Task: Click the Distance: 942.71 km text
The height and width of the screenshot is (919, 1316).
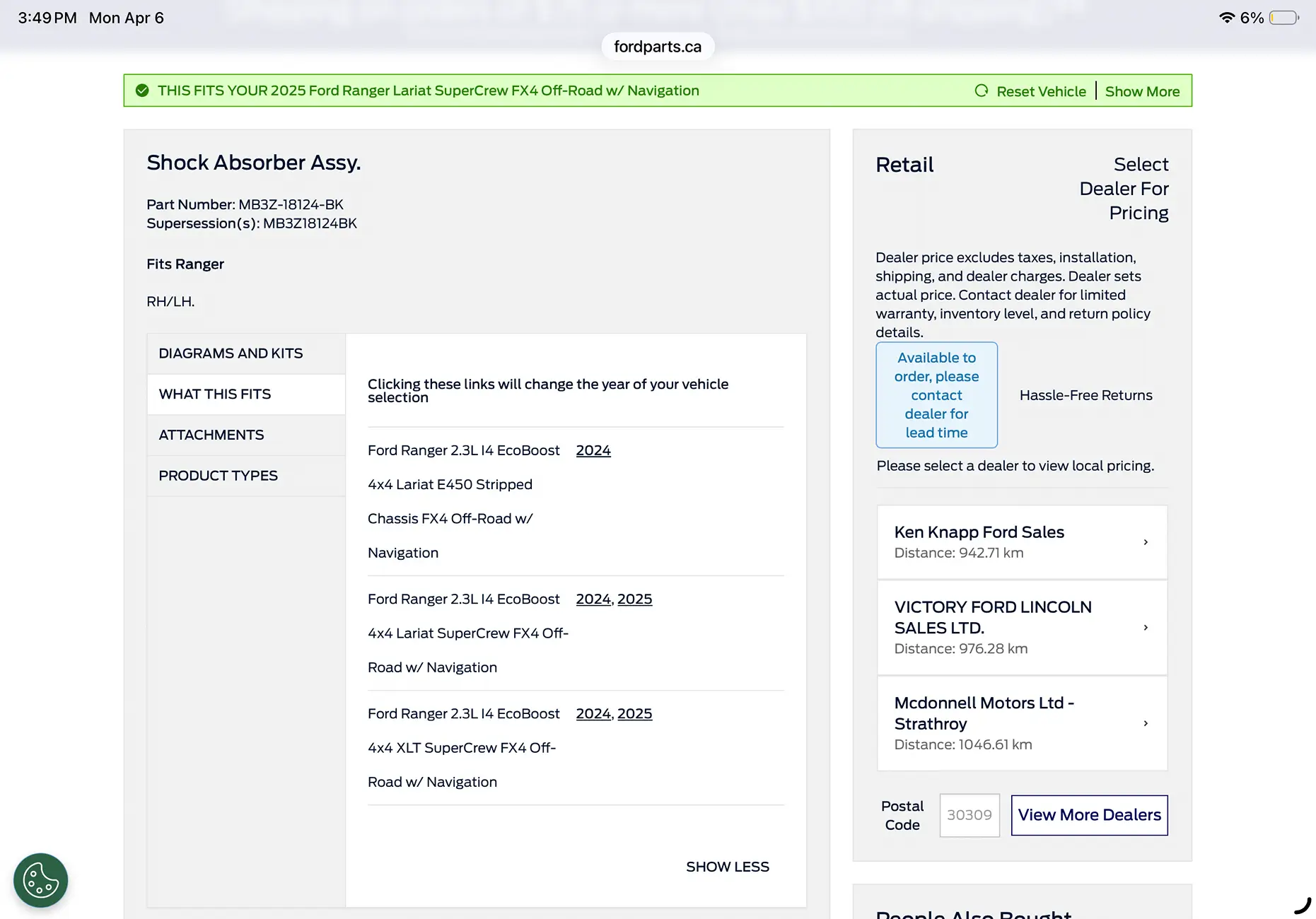Action: click(x=959, y=553)
